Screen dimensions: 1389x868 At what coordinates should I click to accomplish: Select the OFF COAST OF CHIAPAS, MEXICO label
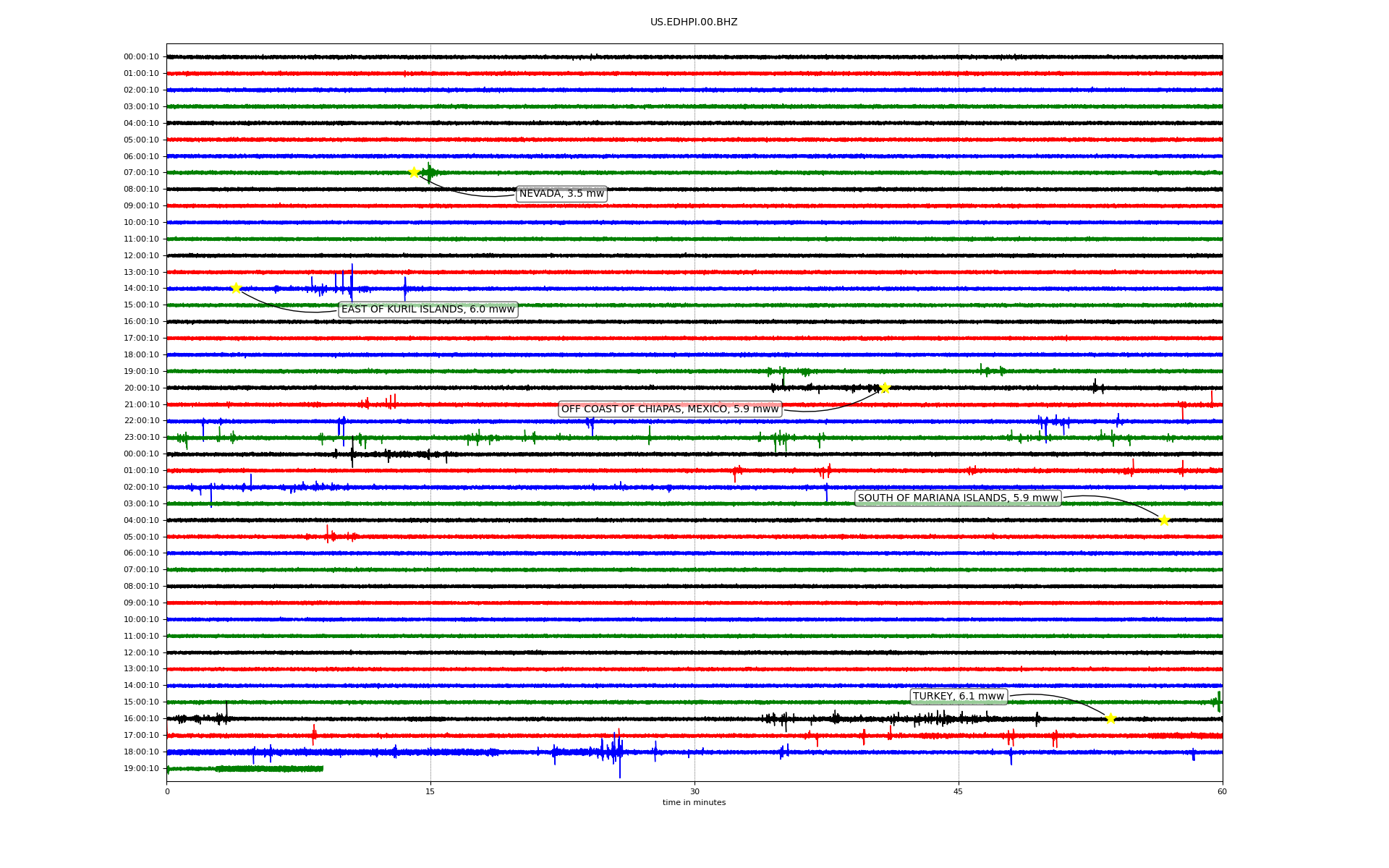point(670,409)
